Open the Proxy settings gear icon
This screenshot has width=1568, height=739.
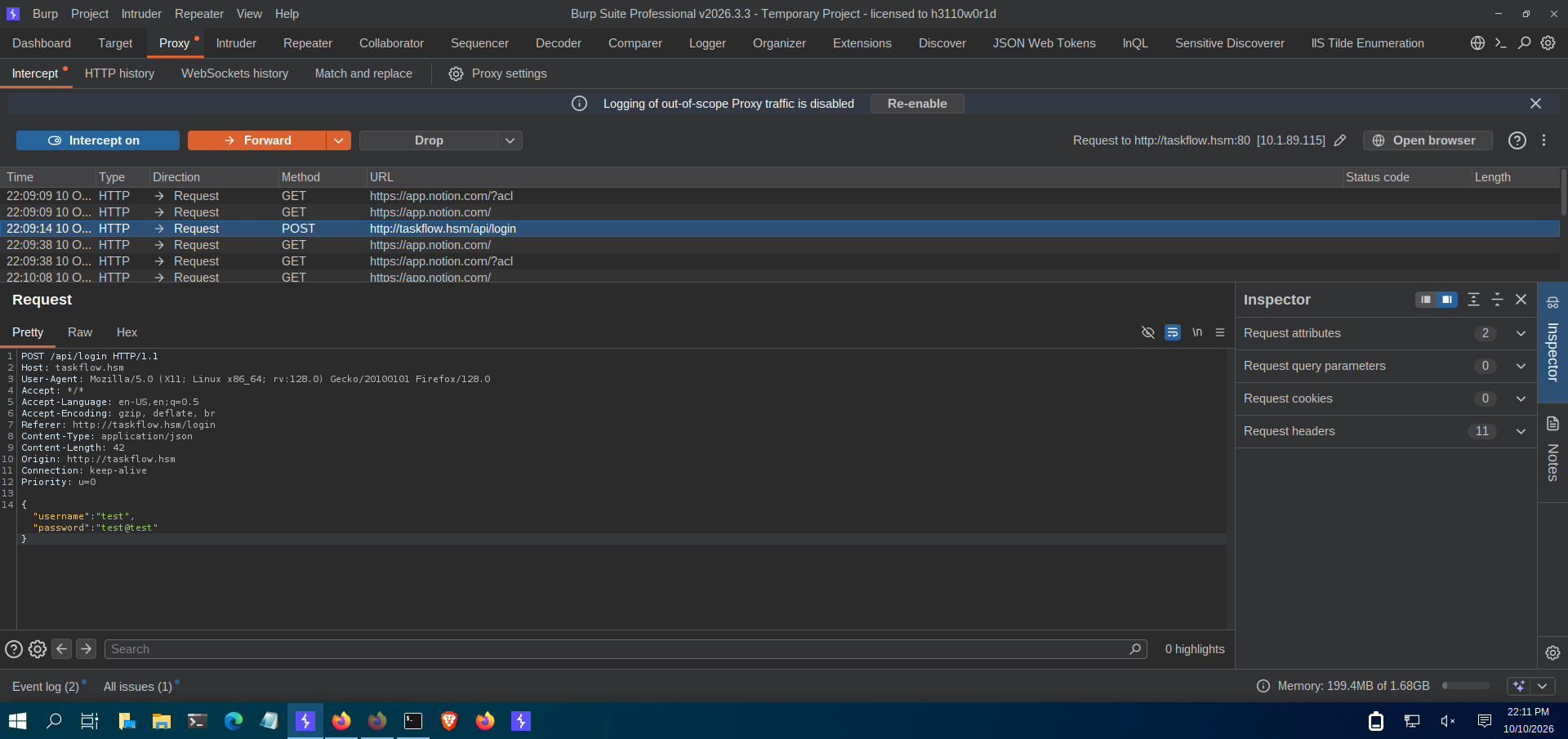456,73
